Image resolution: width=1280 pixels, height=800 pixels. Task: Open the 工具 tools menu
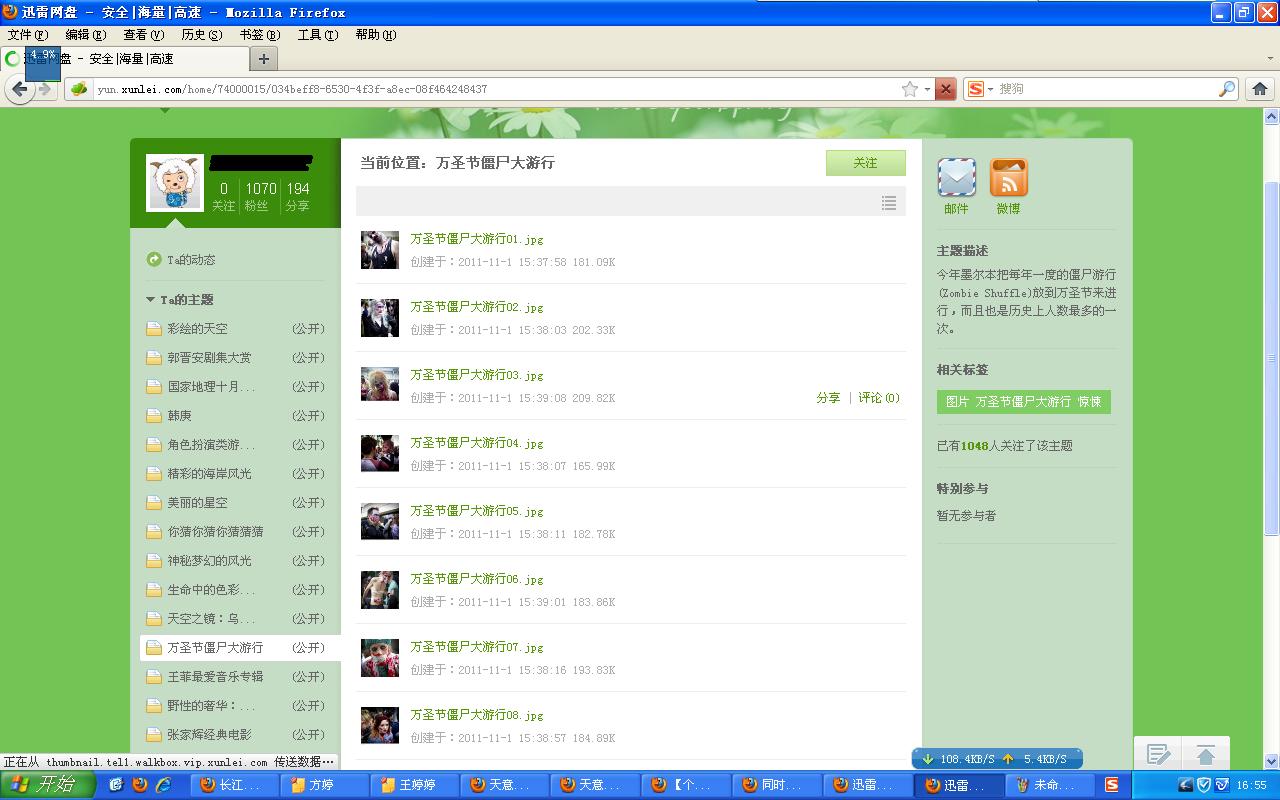point(317,34)
